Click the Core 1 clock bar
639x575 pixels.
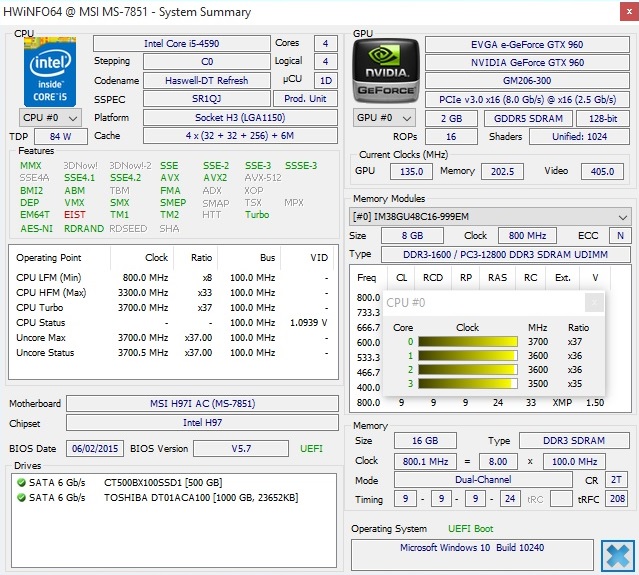coord(468,356)
